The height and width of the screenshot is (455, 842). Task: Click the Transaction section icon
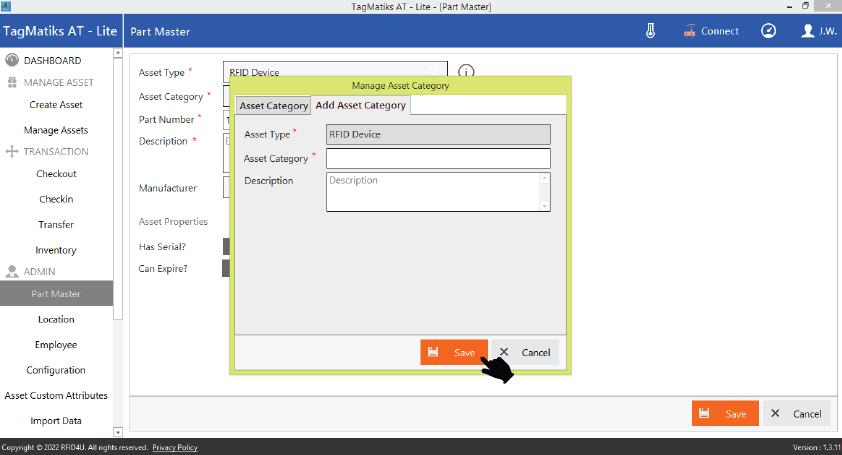[13, 152]
